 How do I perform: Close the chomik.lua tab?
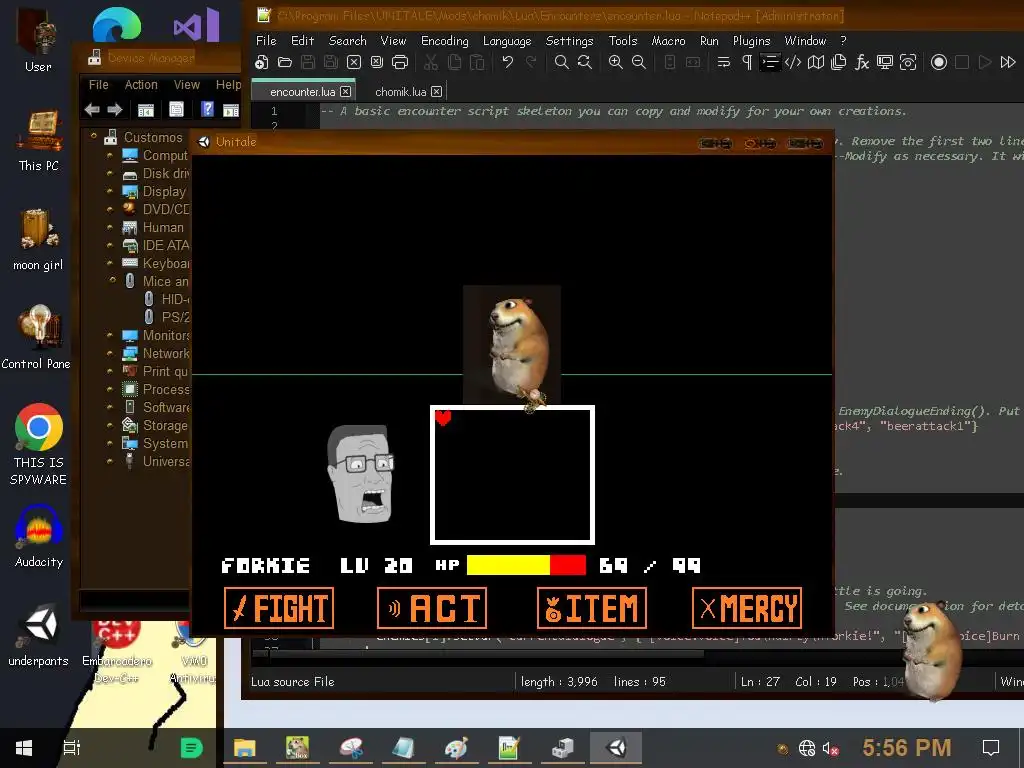[436, 91]
